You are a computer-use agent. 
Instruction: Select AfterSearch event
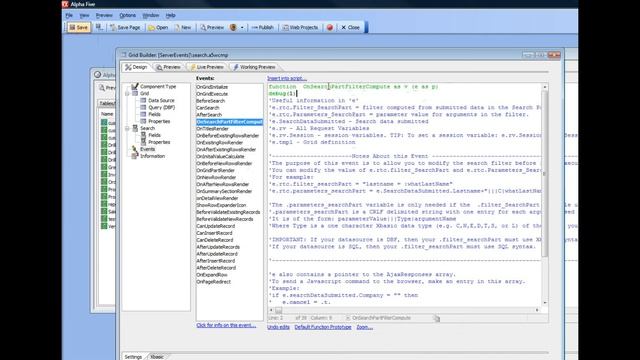[x=209, y=115]
